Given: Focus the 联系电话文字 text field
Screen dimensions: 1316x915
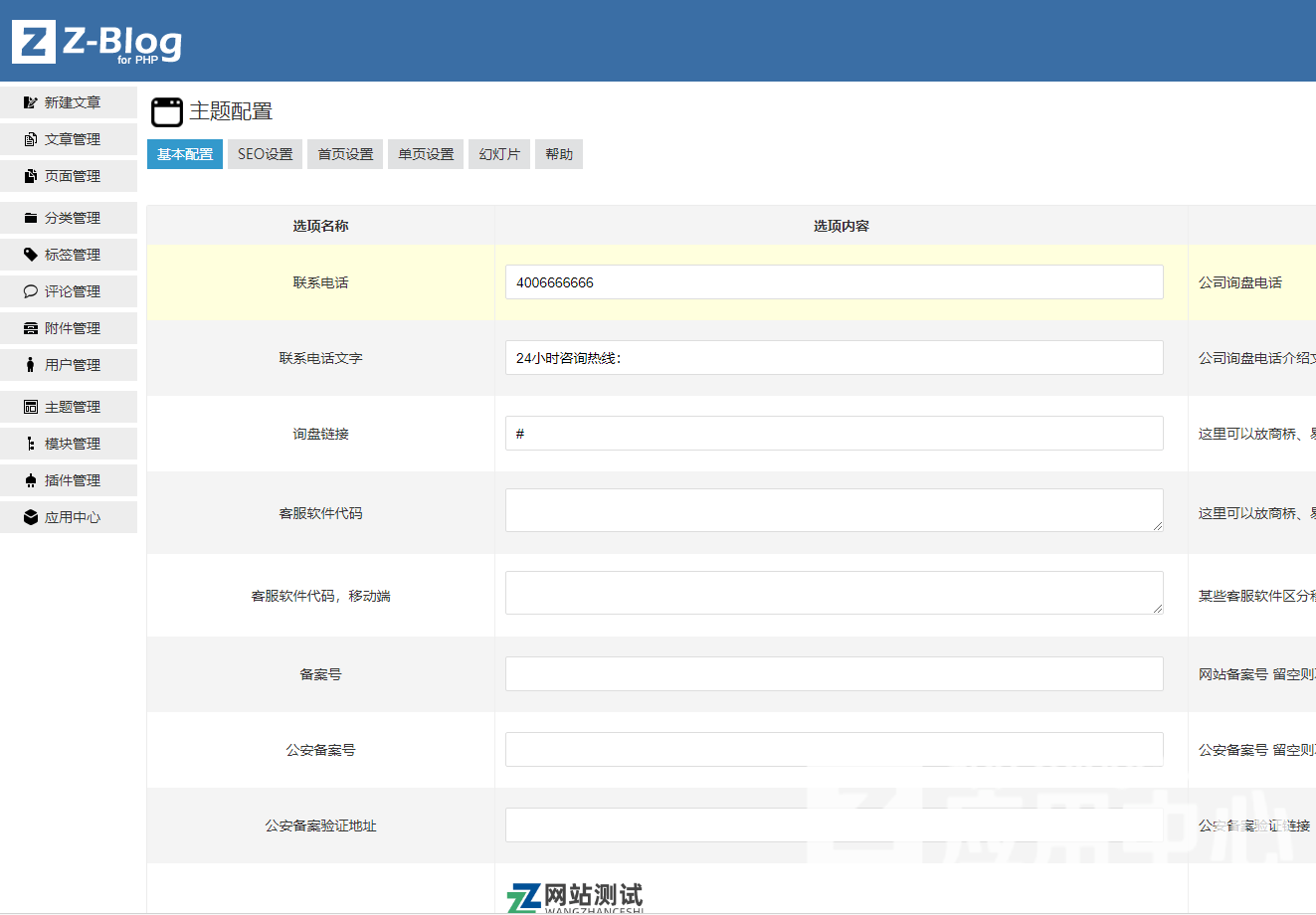Looking at the screenshot, I should click(834, 358).
